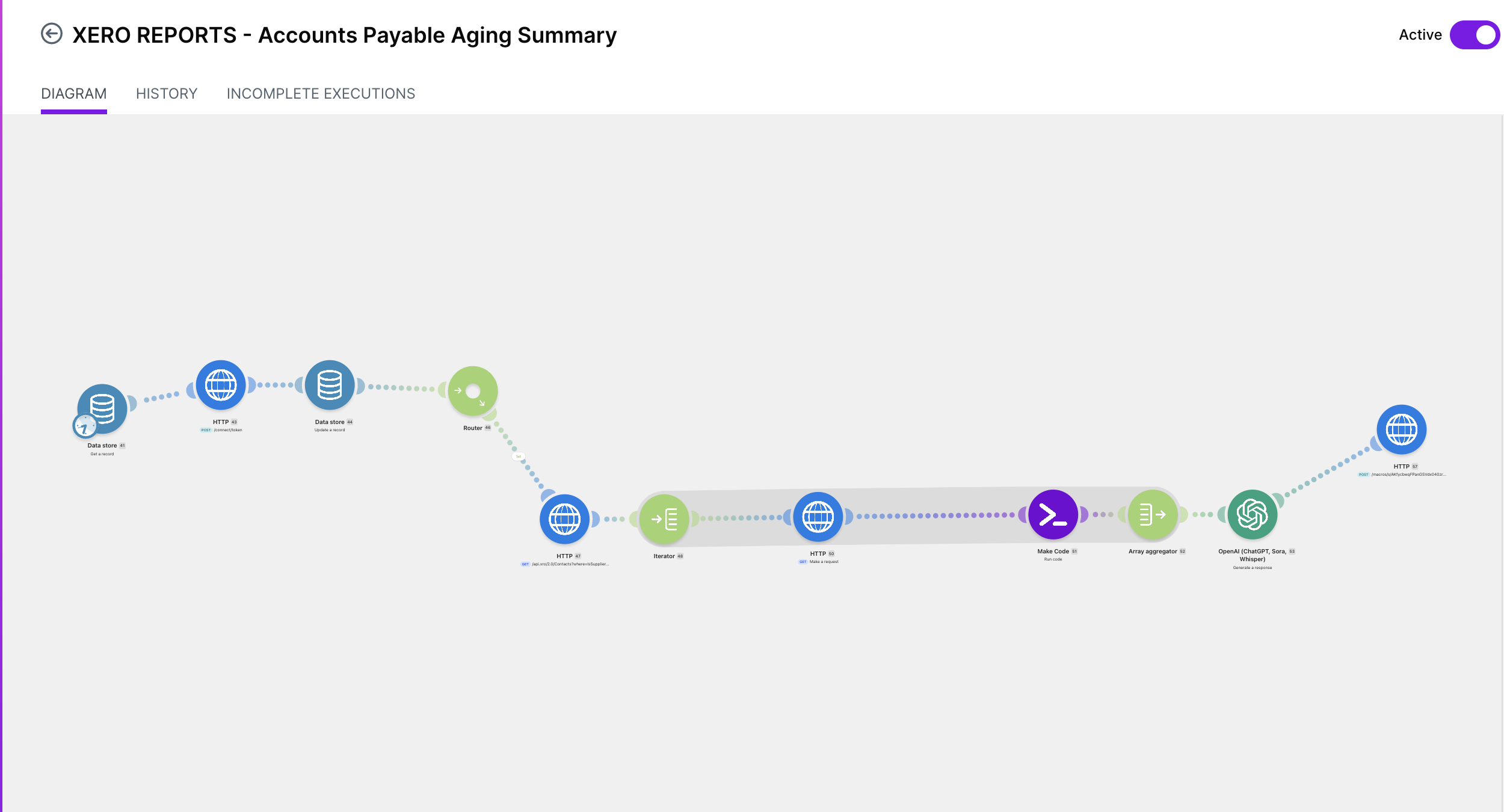Switch to the HISTORY tab
1504x812 pixels.
pos(167,94)
